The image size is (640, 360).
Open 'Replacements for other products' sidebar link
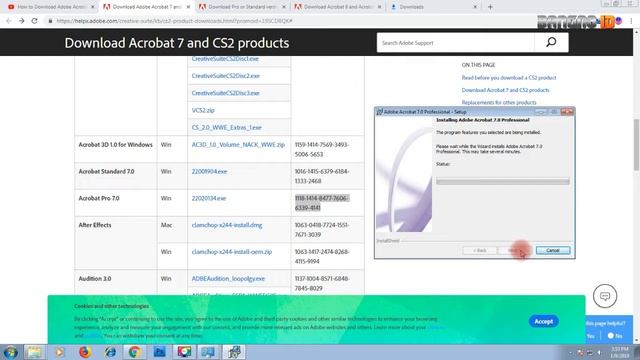(499, 102)
